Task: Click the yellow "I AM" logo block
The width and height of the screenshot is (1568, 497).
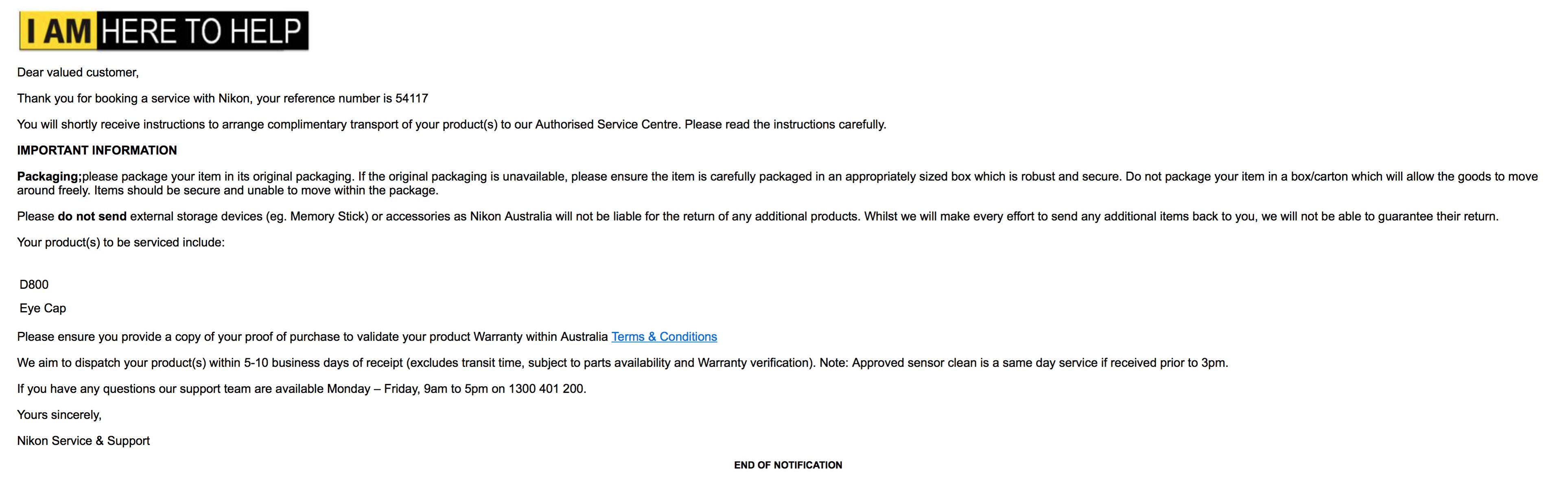Action: pos(59,31)
